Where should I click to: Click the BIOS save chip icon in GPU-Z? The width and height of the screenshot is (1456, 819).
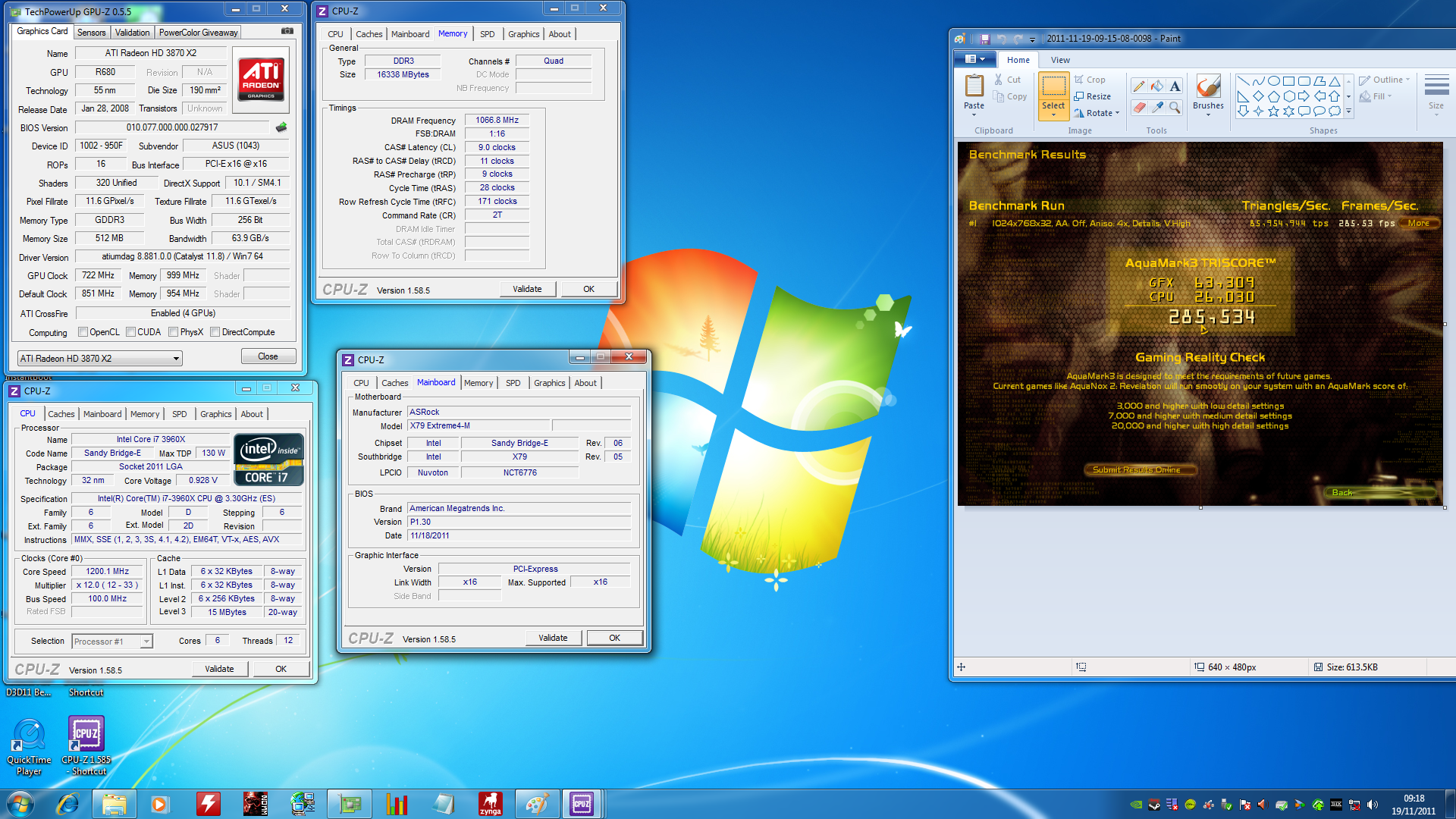tap(281, 127)
